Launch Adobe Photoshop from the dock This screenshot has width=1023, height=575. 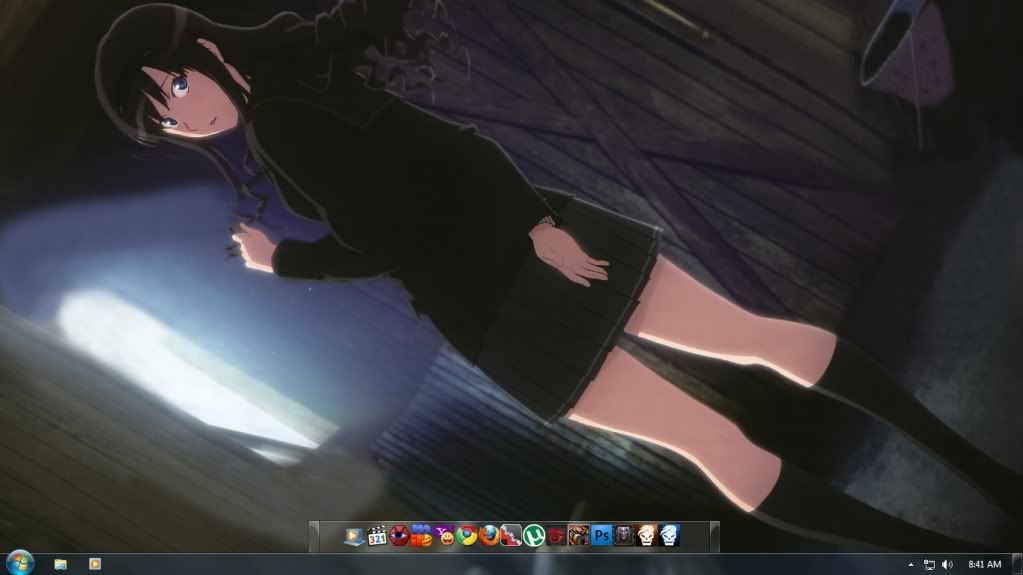pos(601,536)
